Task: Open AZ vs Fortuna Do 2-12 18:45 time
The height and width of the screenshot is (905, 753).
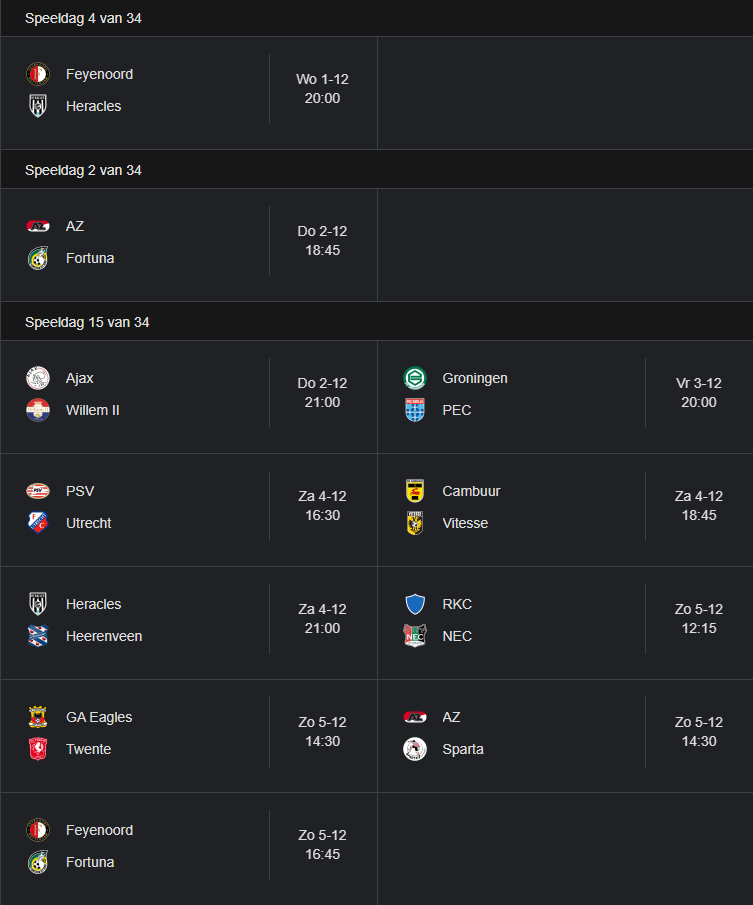Action: (x=323, y=241)
